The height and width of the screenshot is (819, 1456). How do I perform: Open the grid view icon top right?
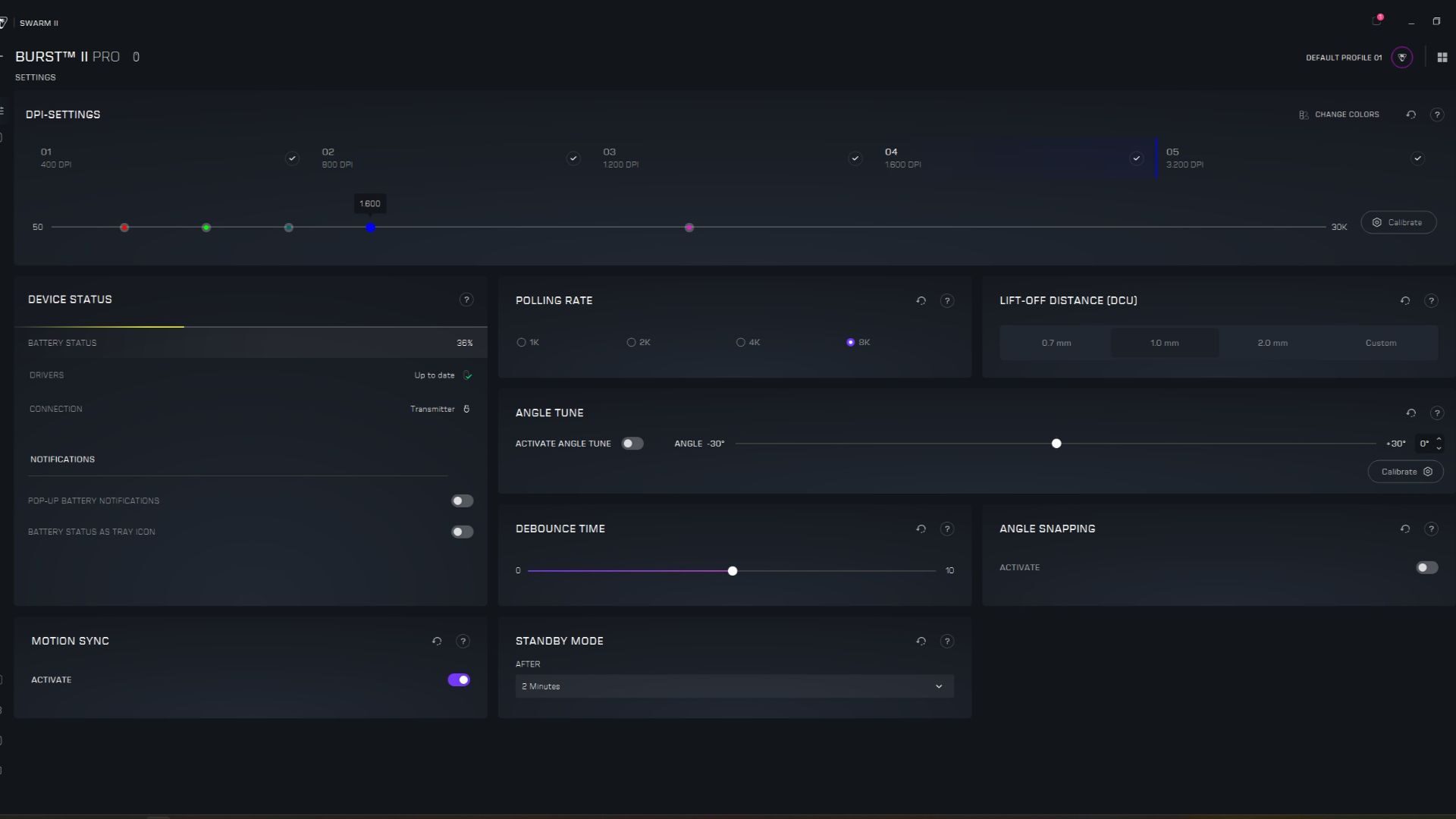[x=1442, y=58]
